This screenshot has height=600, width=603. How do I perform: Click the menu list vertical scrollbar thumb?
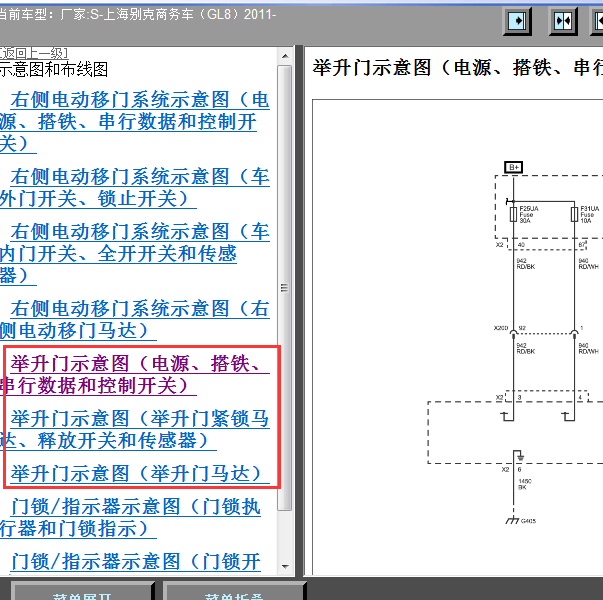point(285,288)
